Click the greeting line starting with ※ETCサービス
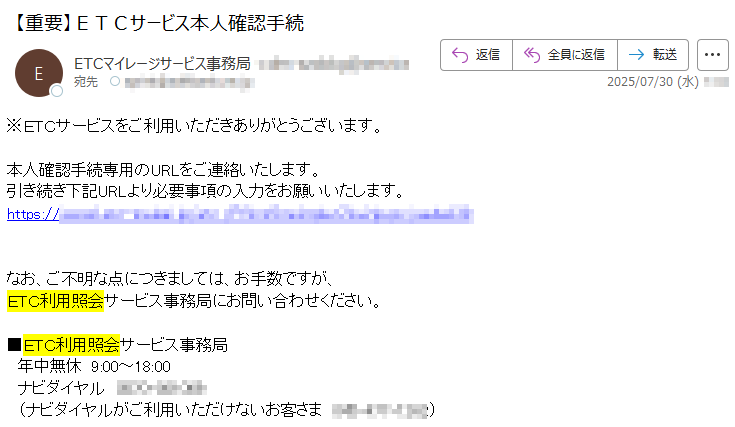The width and height of the screenshot is (735, 427). (195, 126)
